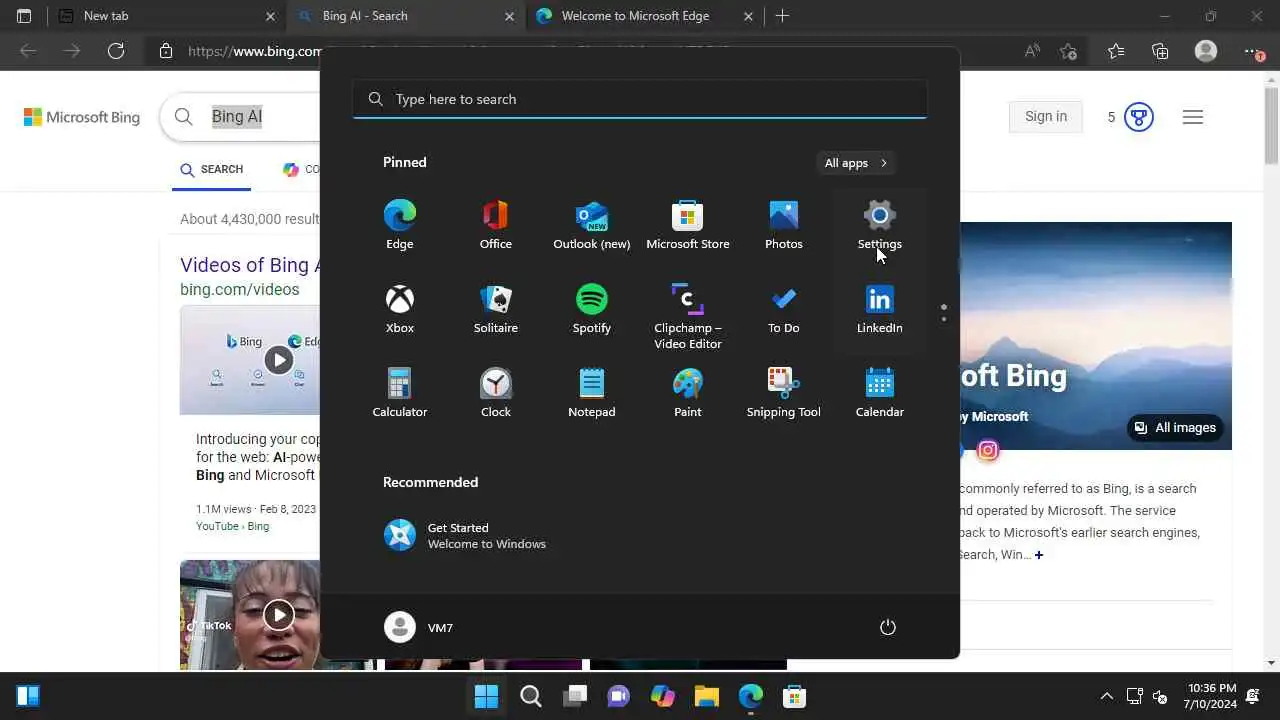This screenshot has width=1280, height=720.
Task: Open the Instagram icon link
Action: pyautogui.click(x=988, y=451)
